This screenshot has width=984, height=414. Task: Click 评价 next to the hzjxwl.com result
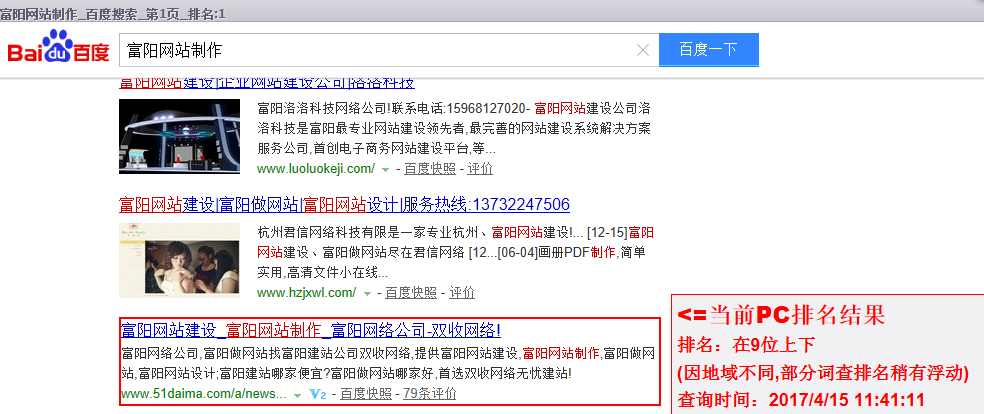pos(461,293)
